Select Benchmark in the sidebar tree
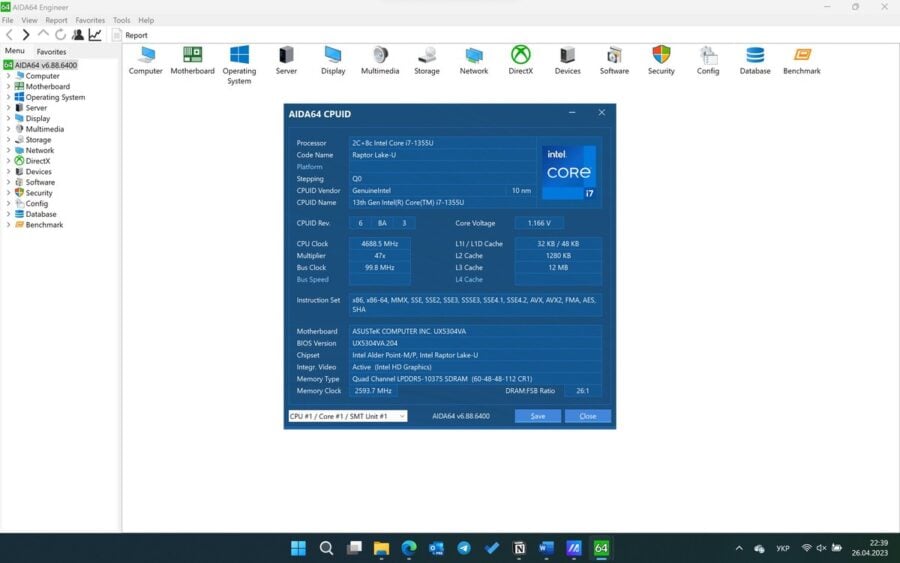 (44, 225)
